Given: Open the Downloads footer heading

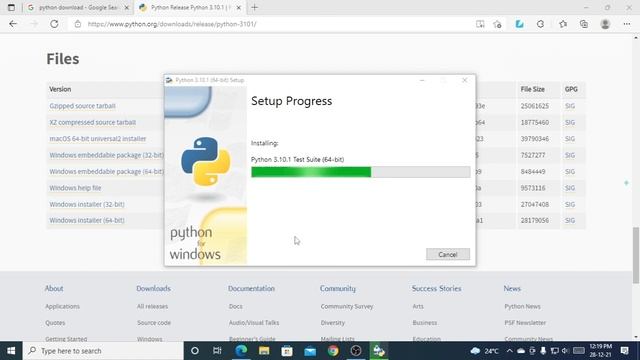Looking at the screenshot, I should tap(153, 288).
